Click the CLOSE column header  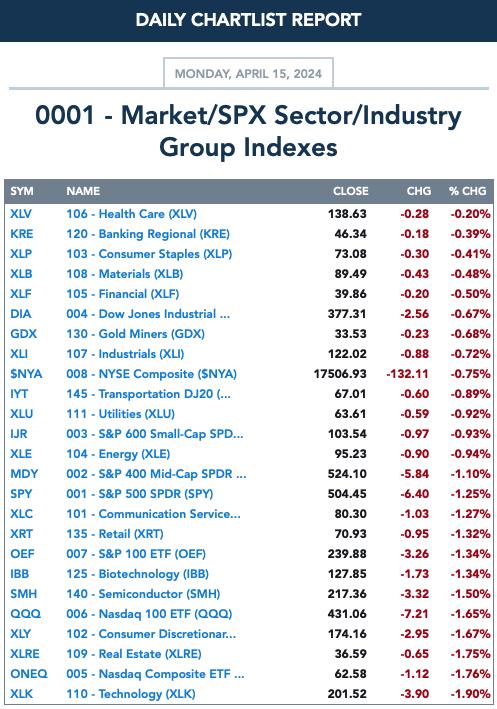click(350, 191)
